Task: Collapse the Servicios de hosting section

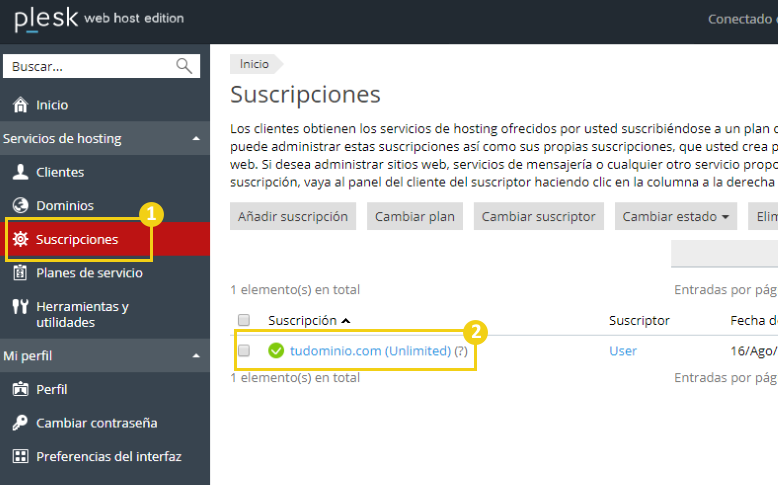Action: click(196, 139)
